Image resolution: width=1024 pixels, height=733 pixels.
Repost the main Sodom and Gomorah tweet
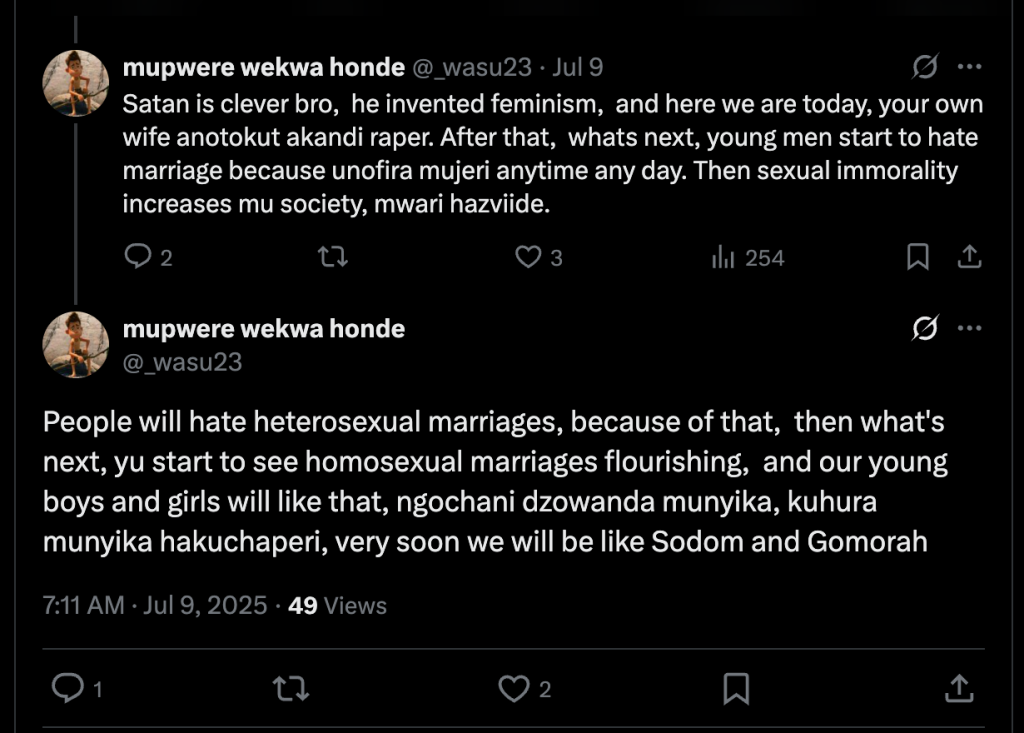point(290,687)
